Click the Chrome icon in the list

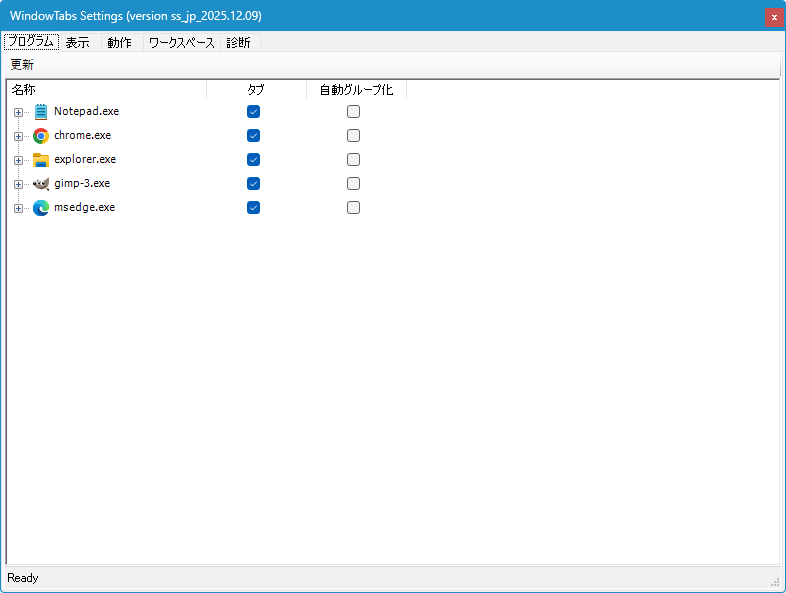pos(41,136)
